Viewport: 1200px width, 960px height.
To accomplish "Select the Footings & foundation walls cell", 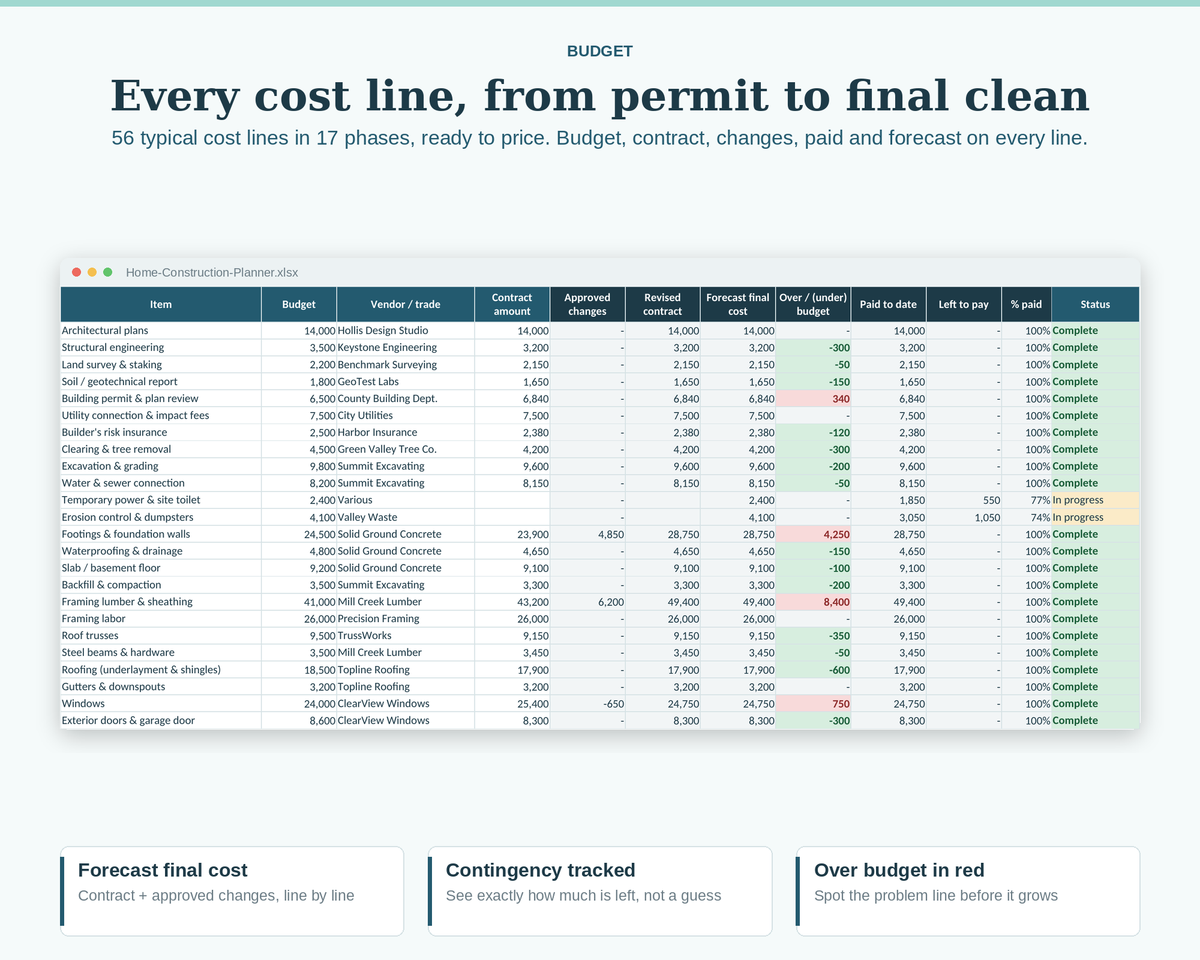I will 161,534.
